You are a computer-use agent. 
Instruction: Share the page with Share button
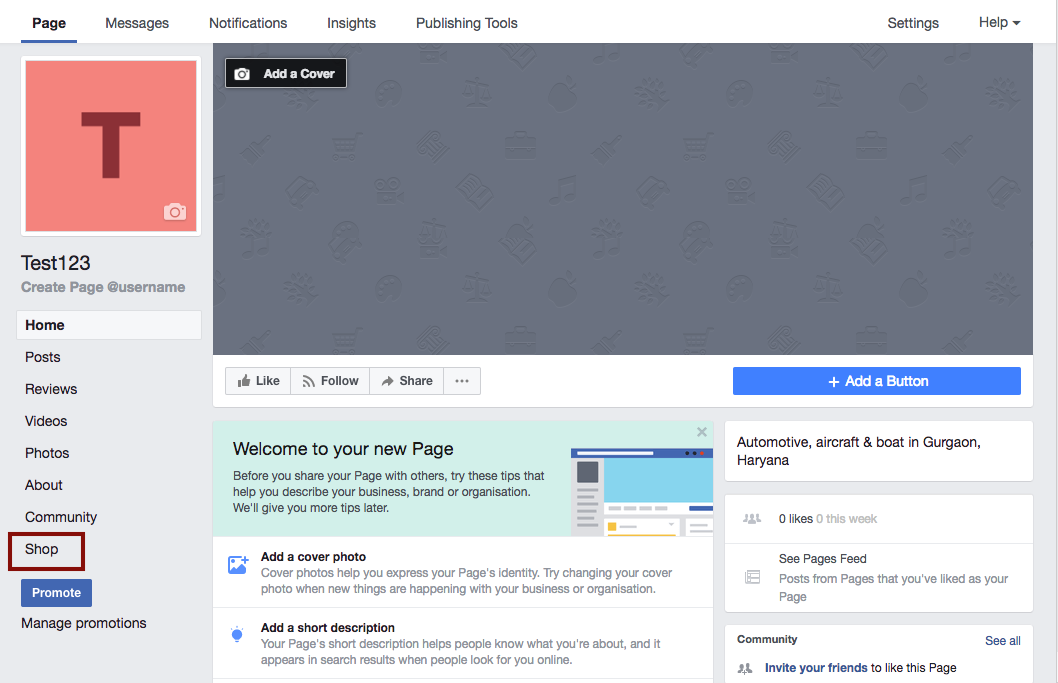[x=407, y=381]
